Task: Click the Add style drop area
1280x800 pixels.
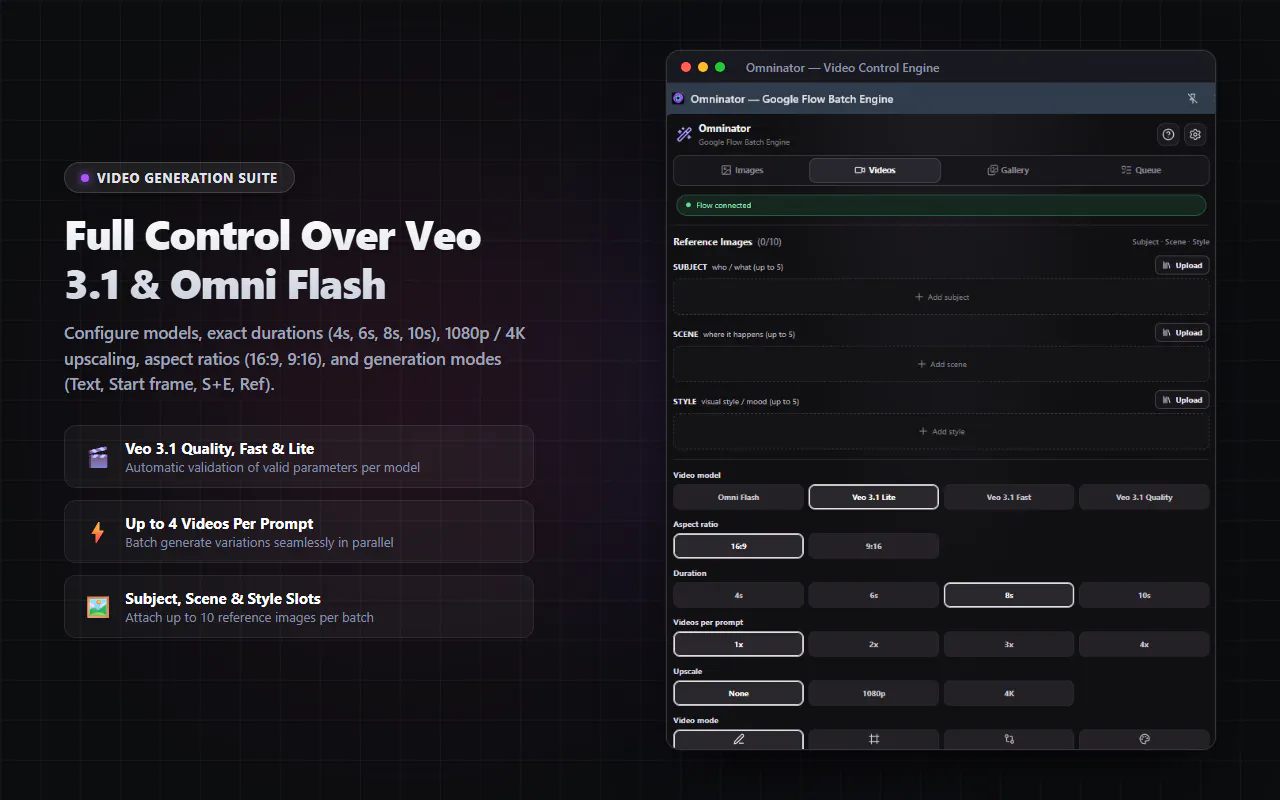Action: 941,431
